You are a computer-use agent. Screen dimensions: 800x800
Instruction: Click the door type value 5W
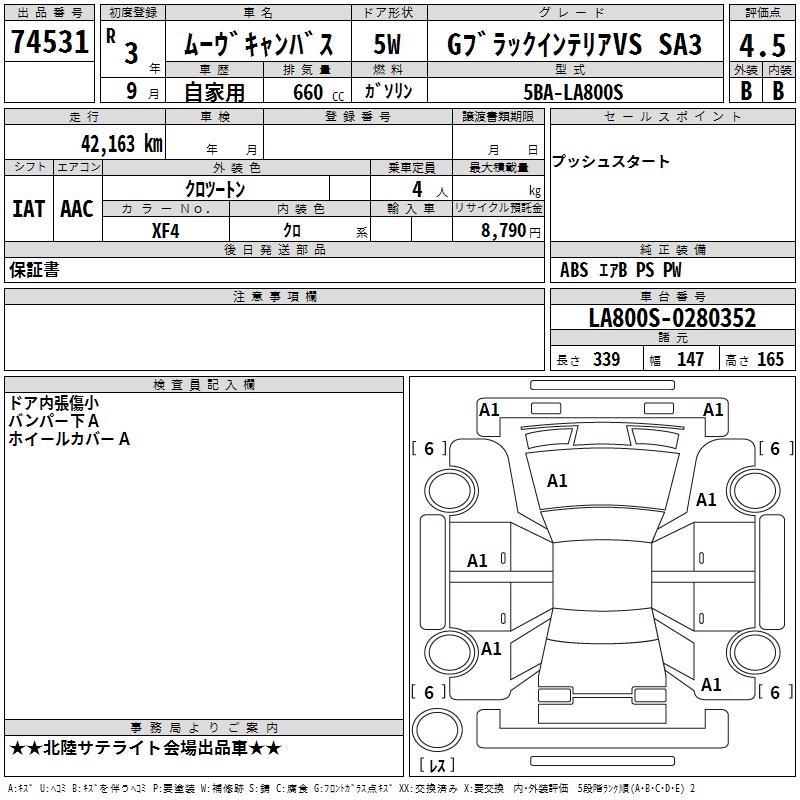click(x=387, y=44)
